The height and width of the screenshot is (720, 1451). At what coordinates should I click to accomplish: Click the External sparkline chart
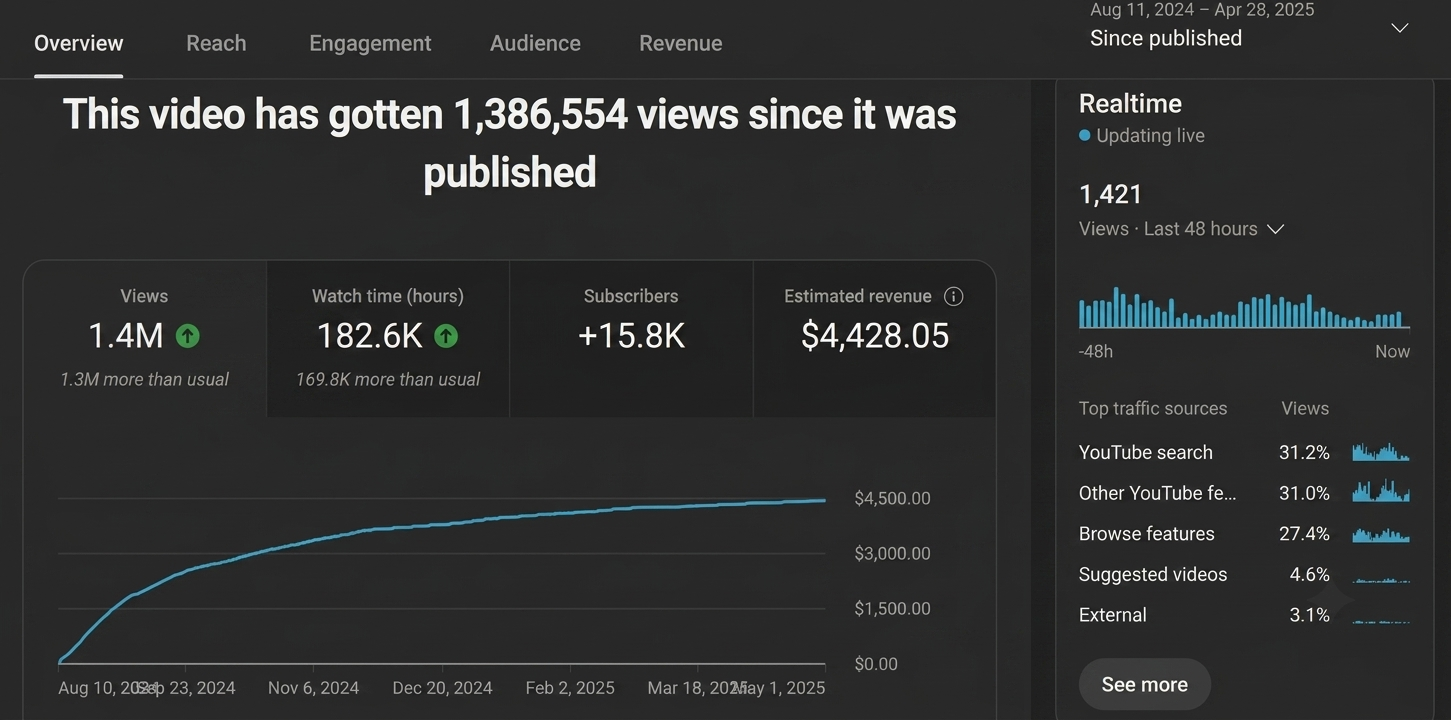click(1381, 620)
